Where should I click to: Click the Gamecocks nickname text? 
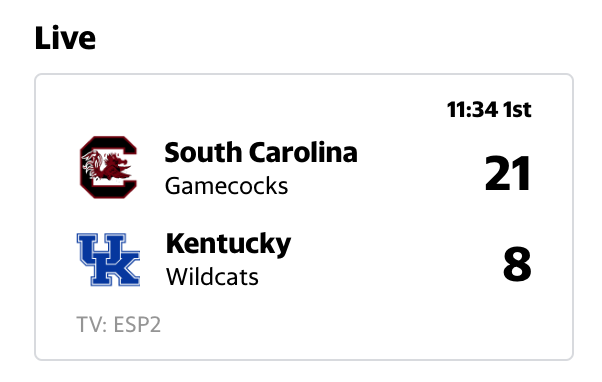pos(227,186)
